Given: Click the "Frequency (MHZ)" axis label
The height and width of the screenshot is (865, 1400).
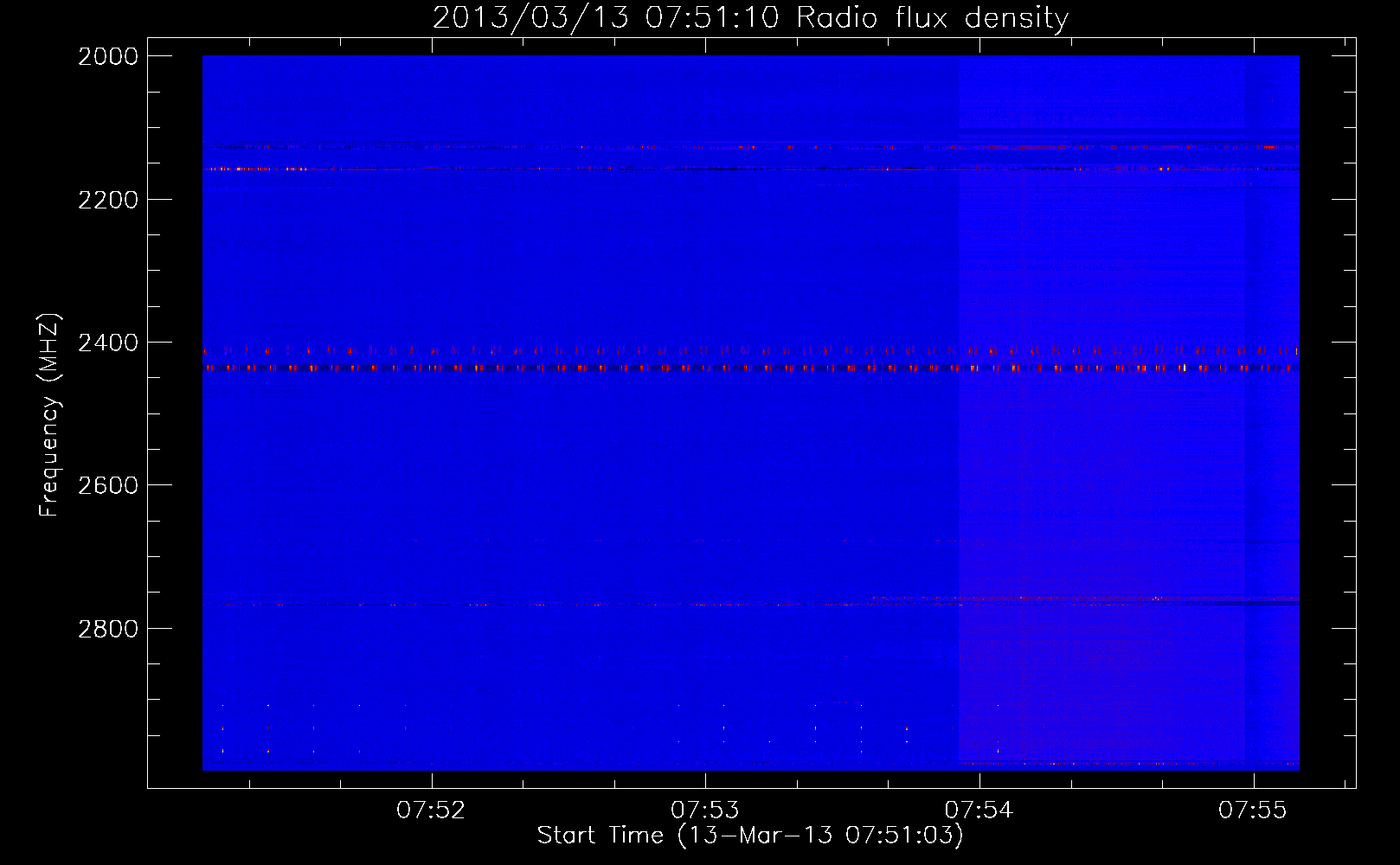Looking at the screenshot, I should [50, 415].
